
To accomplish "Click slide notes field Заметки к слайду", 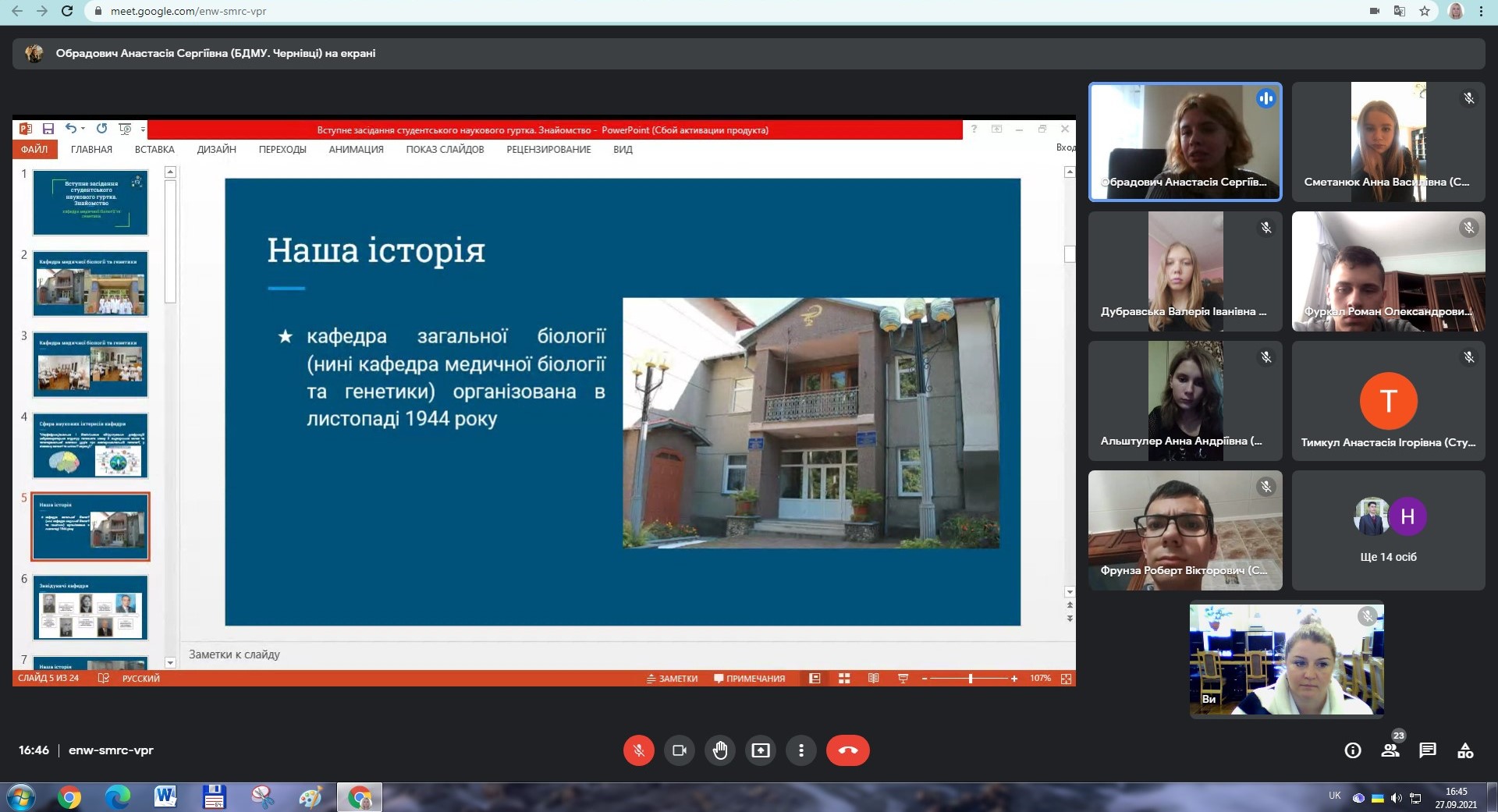I will (234, 654).
